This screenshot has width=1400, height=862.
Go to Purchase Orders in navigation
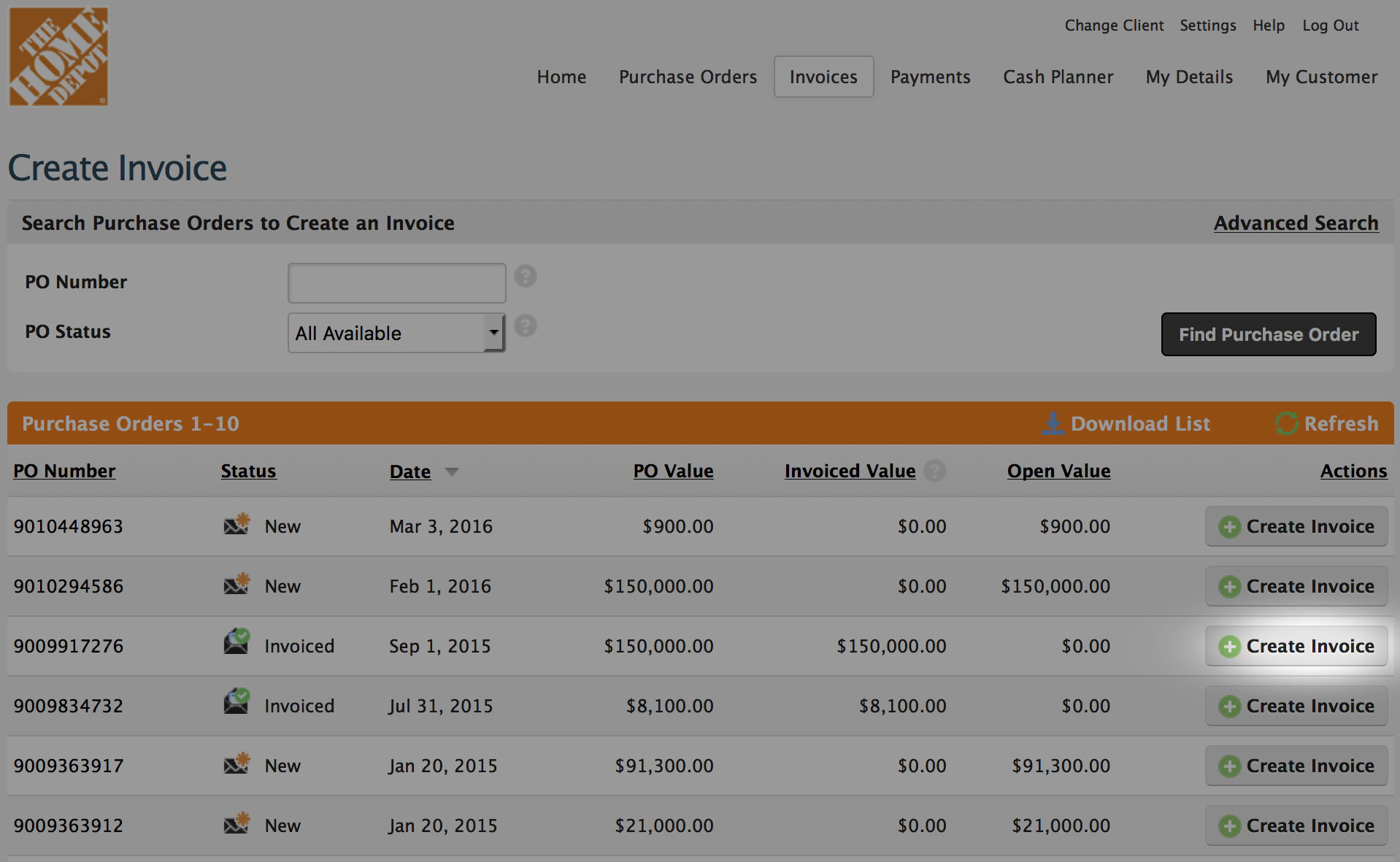[x=688, y=77]
